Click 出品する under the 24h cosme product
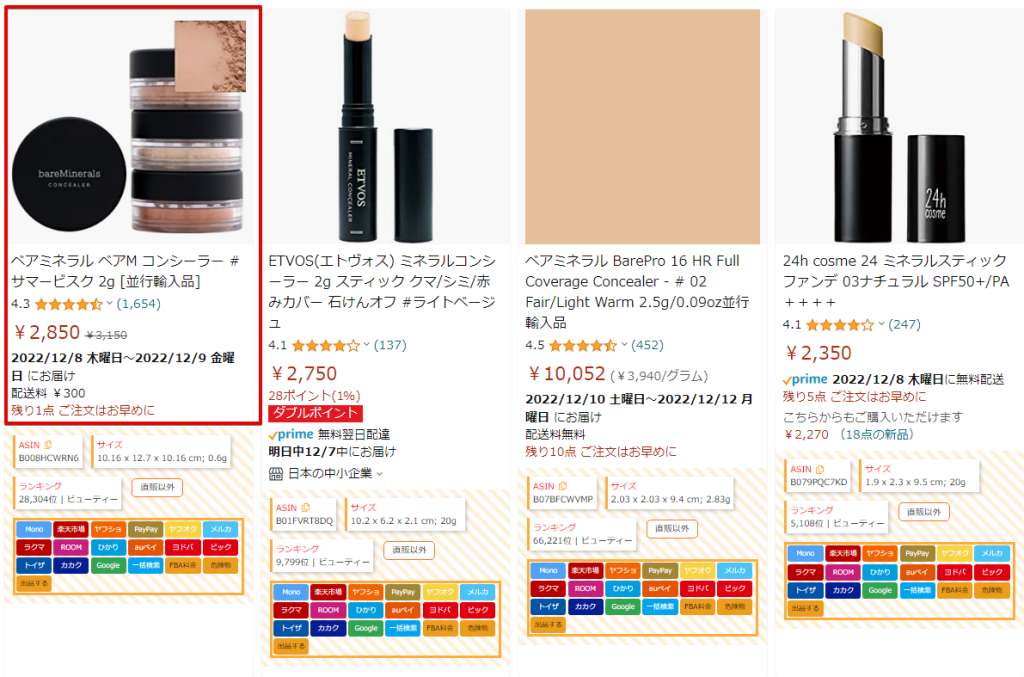The height and width of the screenshot is (677, 1024). 805,608
